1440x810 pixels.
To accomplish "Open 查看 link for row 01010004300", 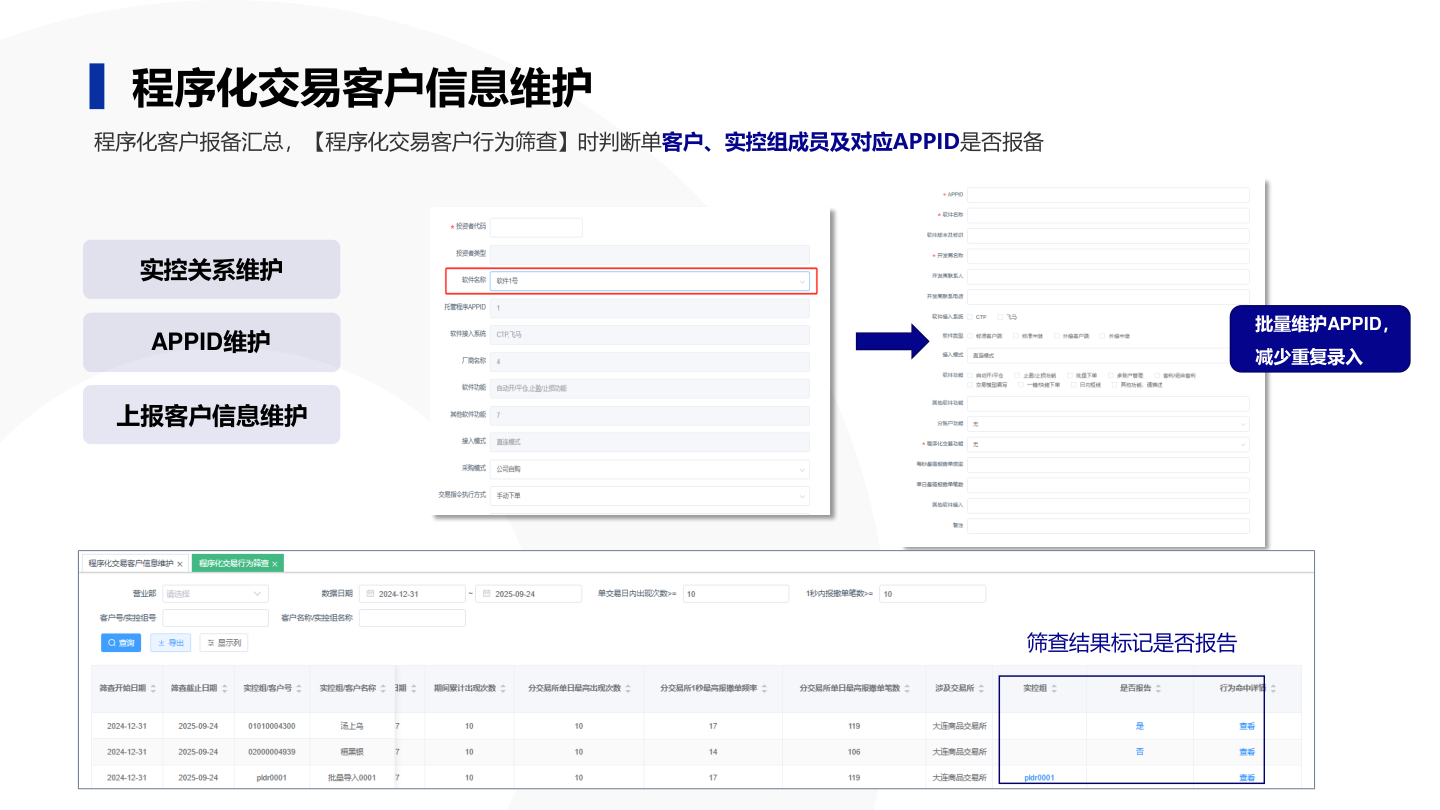I will click(x=1247, y=726).
